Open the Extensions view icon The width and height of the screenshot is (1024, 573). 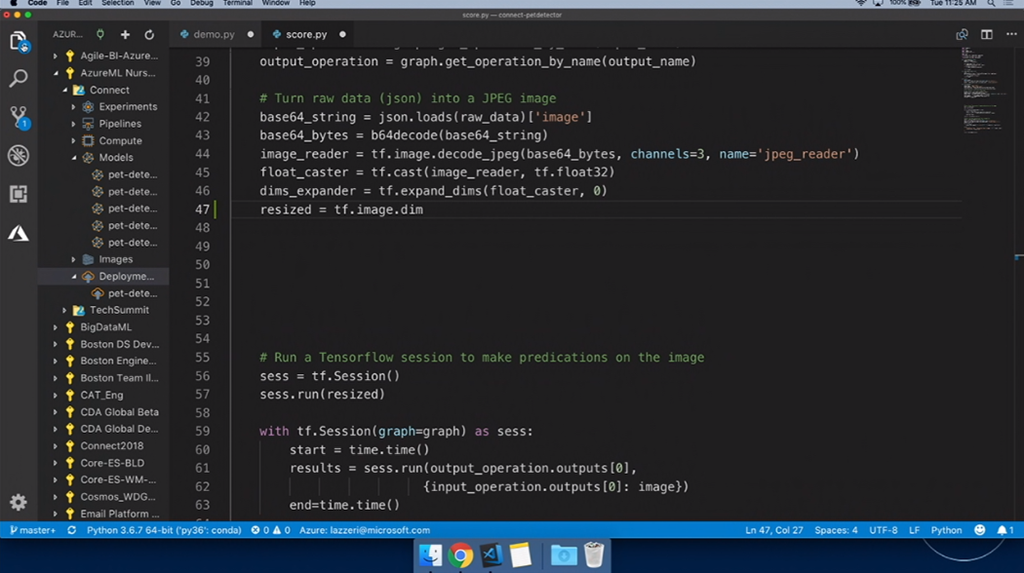tap(18, 194)
